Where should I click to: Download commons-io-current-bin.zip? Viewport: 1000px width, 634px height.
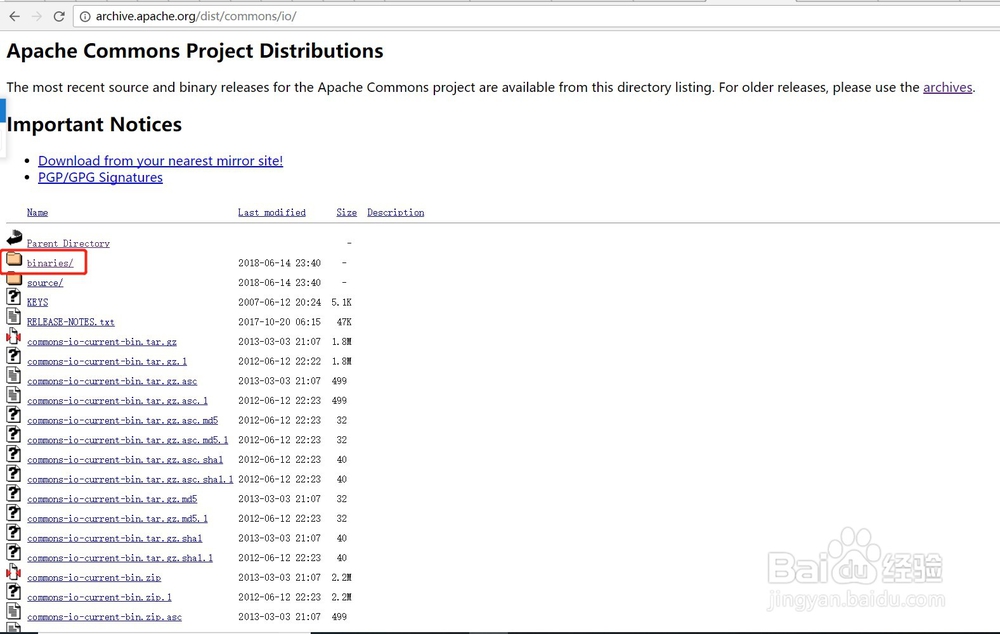point(94,578)
